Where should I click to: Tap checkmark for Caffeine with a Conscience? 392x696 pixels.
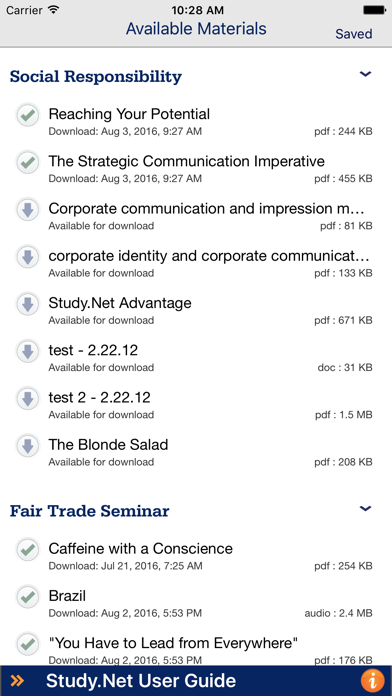coord(28,550)
